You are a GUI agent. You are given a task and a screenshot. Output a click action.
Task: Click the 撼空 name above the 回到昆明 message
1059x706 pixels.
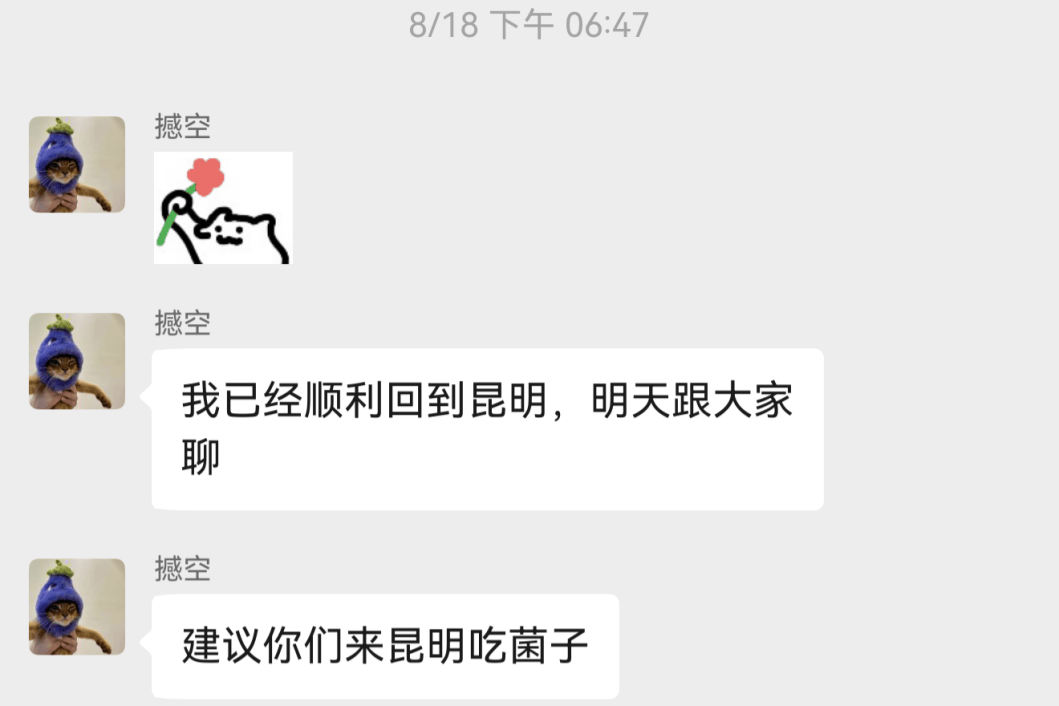[x=182, y=323]
